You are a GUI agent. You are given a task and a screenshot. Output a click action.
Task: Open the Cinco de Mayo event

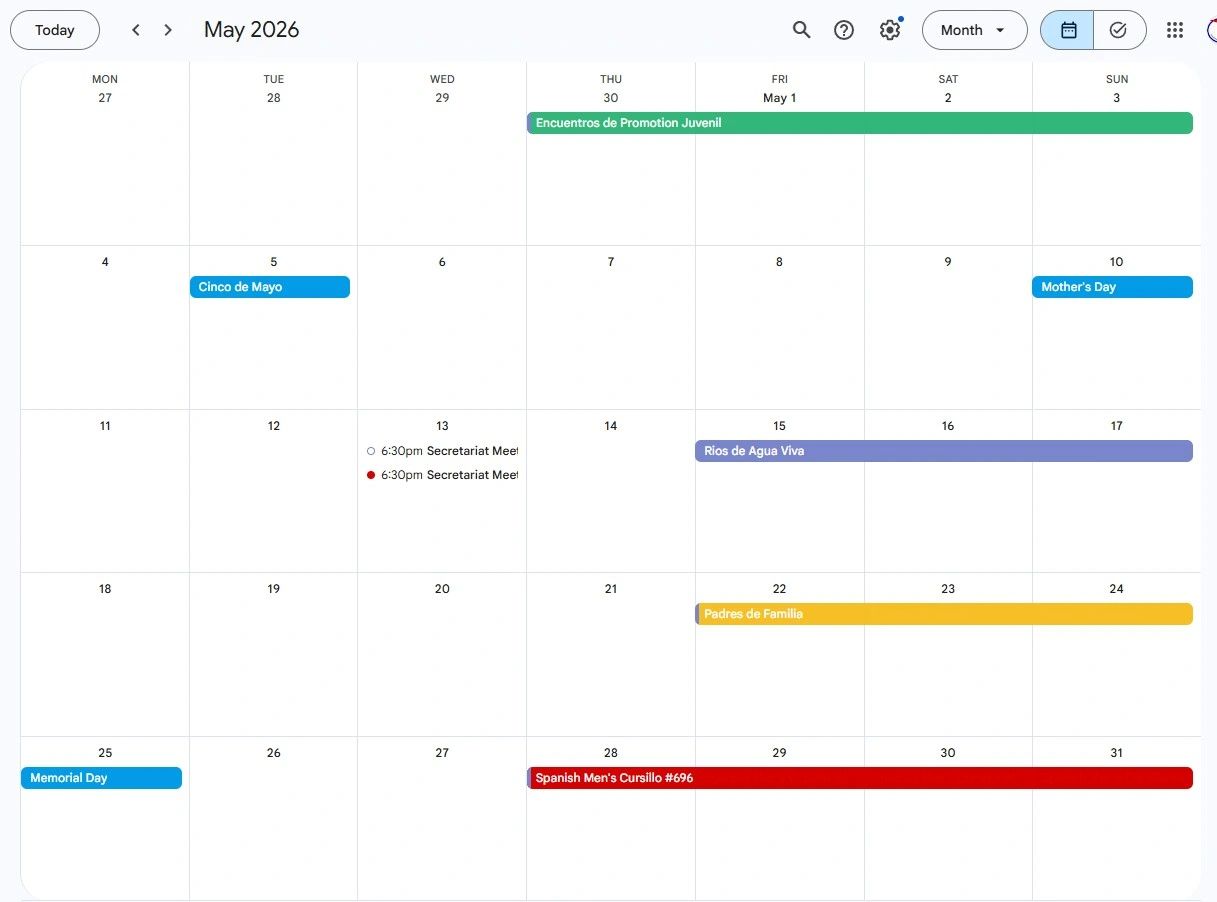tap(270, 287)
